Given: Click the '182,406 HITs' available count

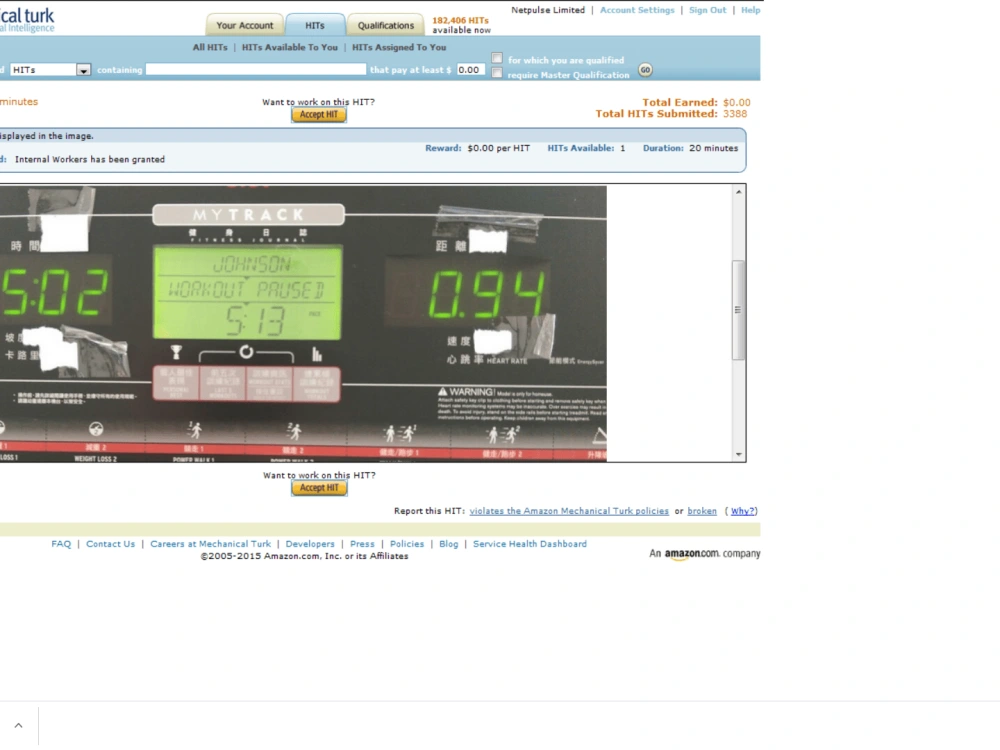Looking at the screenshot, I should tap(460, 20).
